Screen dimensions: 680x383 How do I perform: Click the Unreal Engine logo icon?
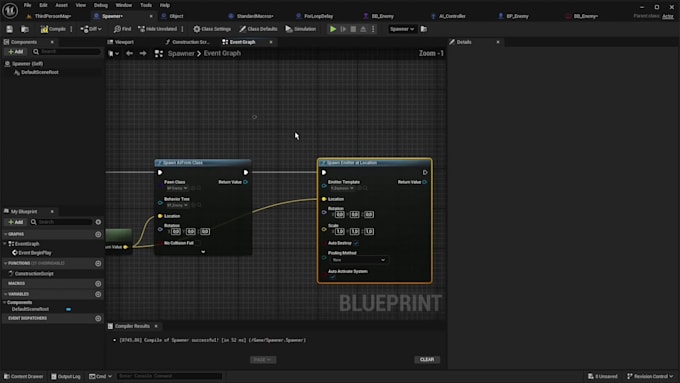click(10, 10)
